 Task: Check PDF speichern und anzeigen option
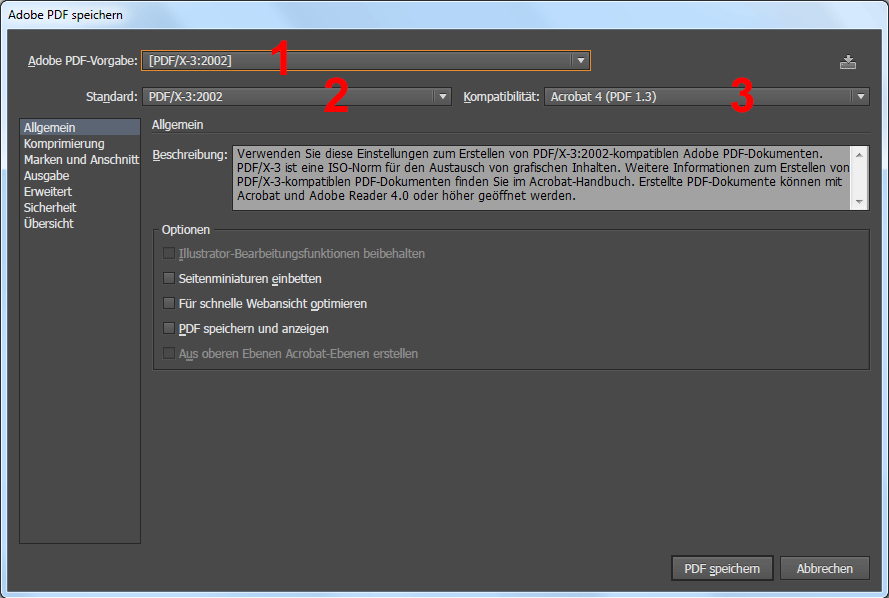(169, 329)
